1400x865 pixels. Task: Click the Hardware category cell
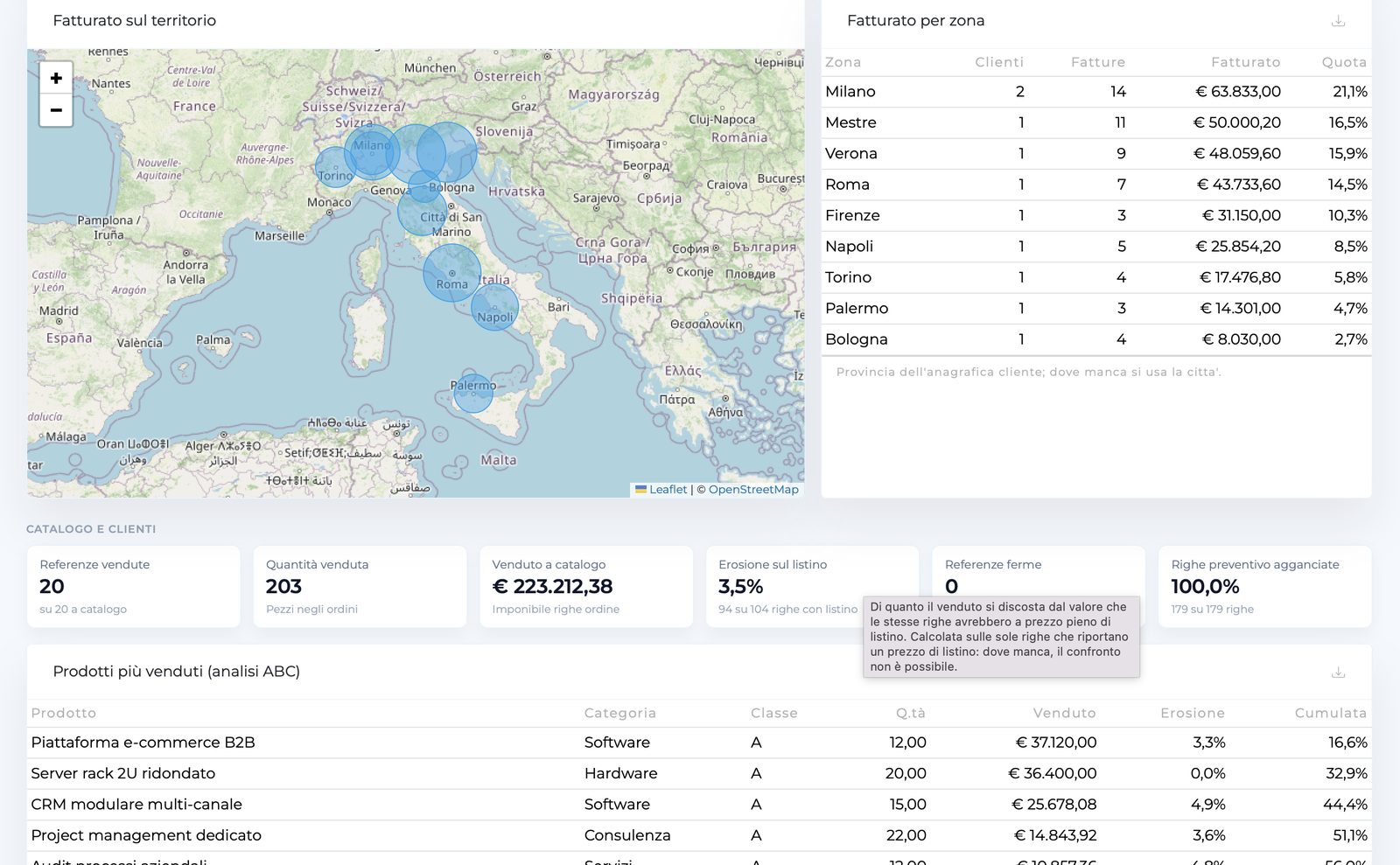pyautogui.click(x=620, y=774)
